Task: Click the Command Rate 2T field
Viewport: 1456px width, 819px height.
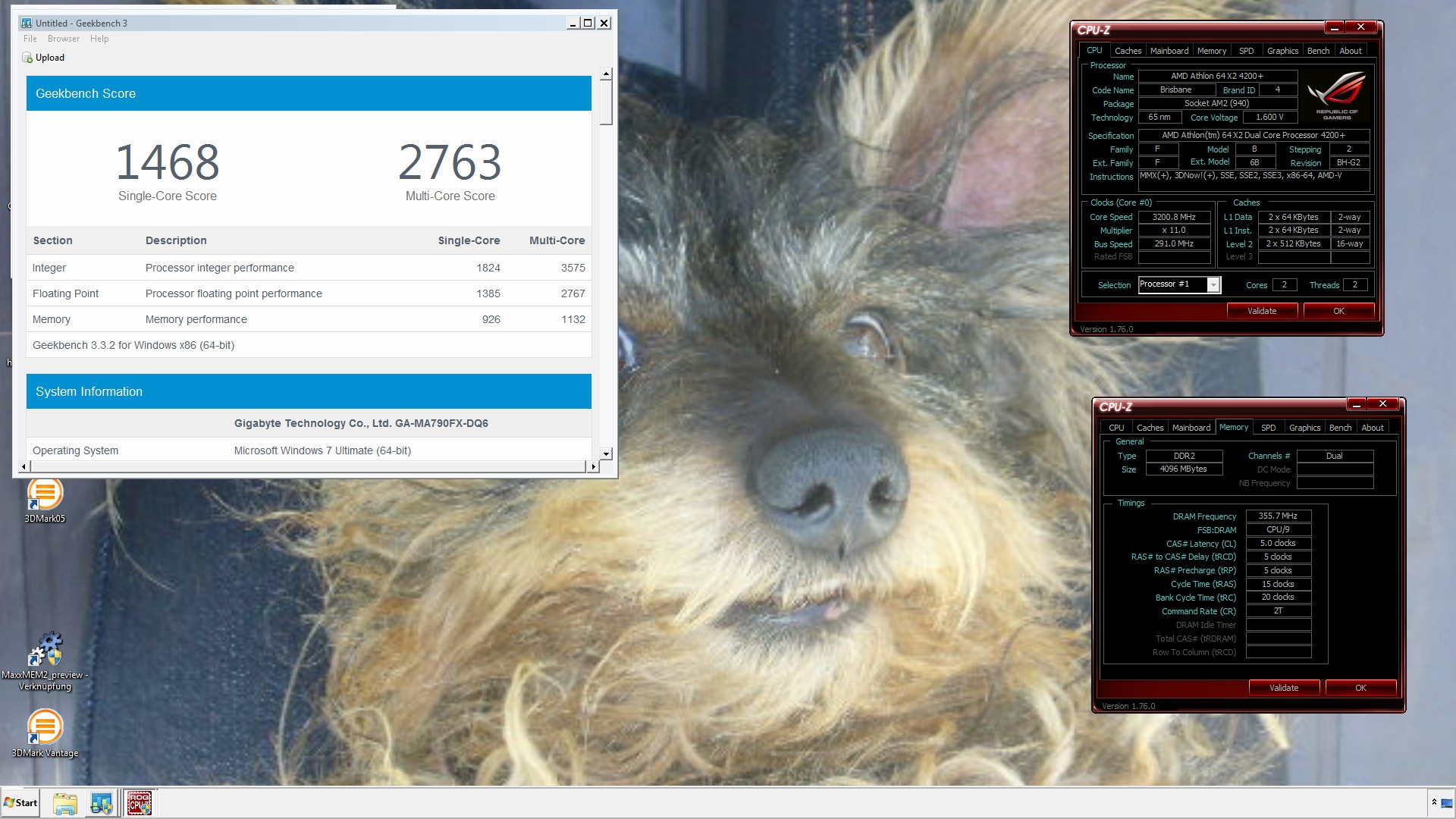Action: click(x=1278, y=611)
